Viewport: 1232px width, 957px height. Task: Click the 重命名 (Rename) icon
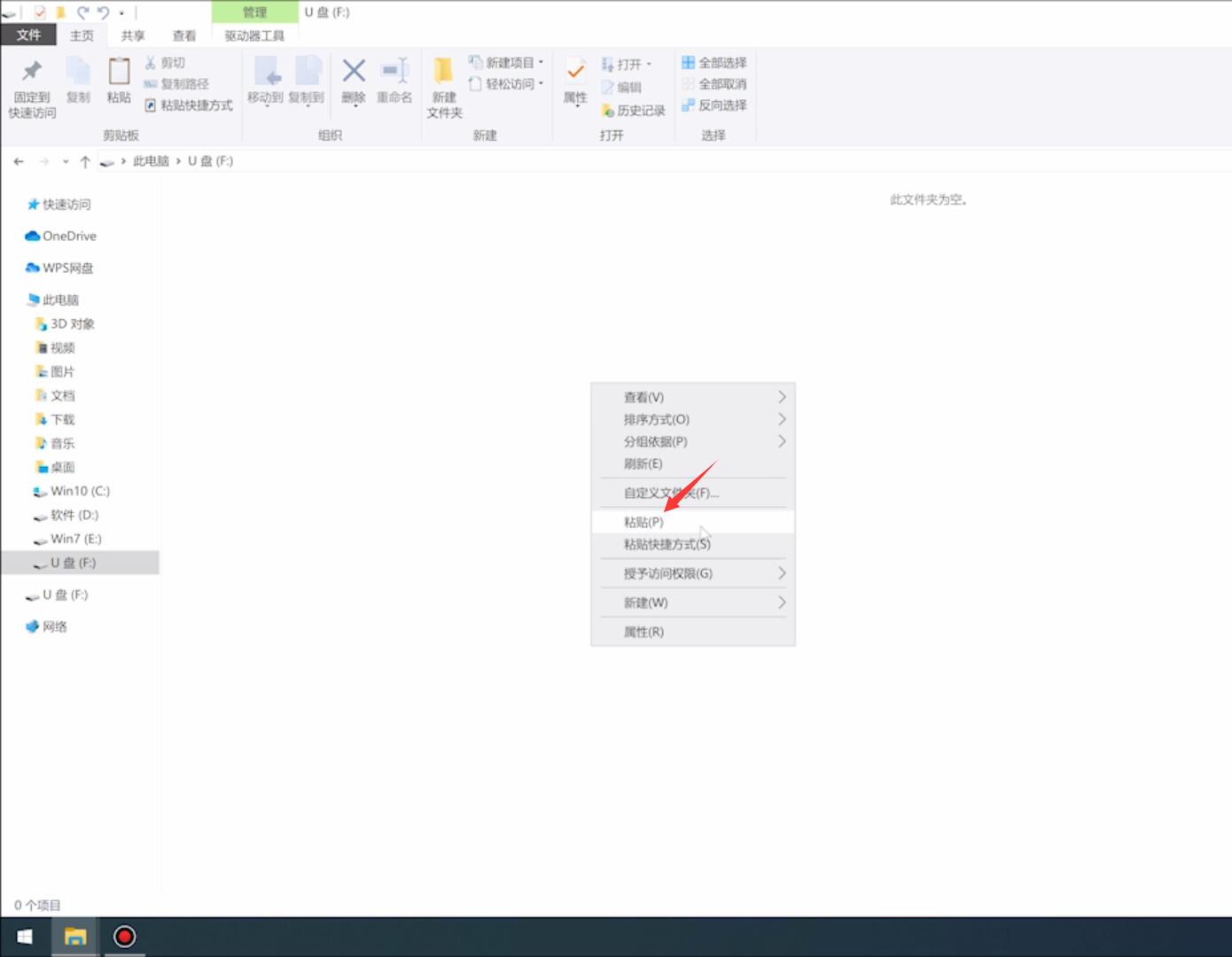click(394, 70)
